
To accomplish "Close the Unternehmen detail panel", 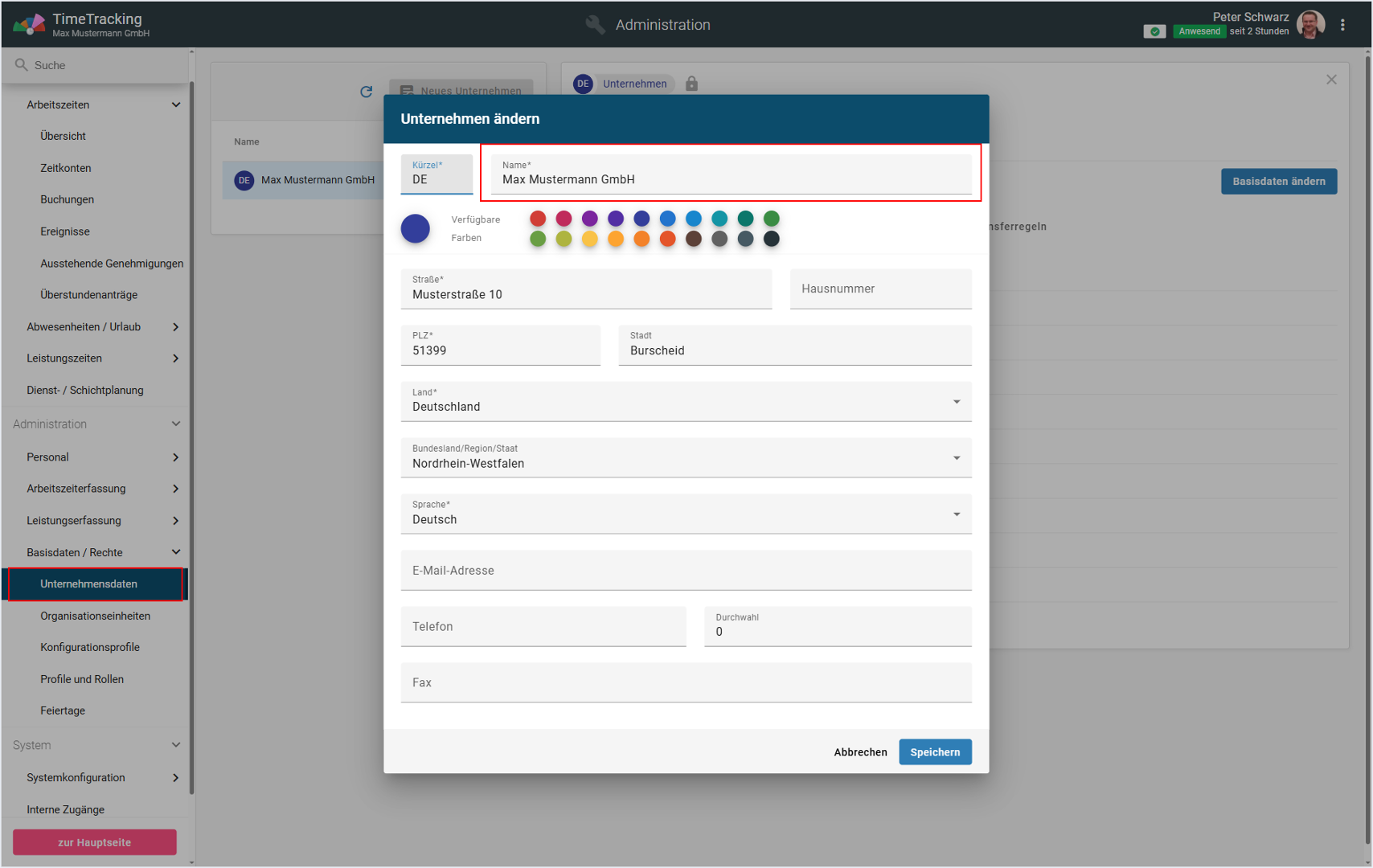I will tap(1331, 80).
